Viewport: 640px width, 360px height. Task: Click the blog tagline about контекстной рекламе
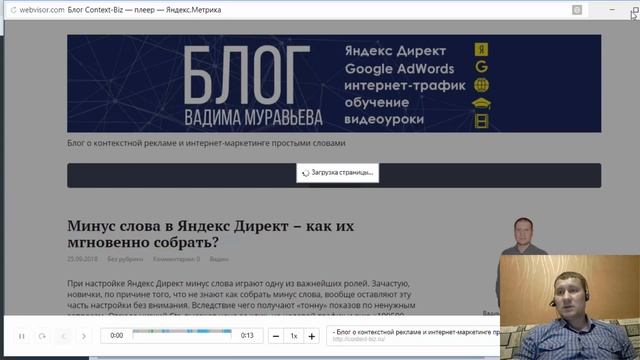(x=206, y=143)
